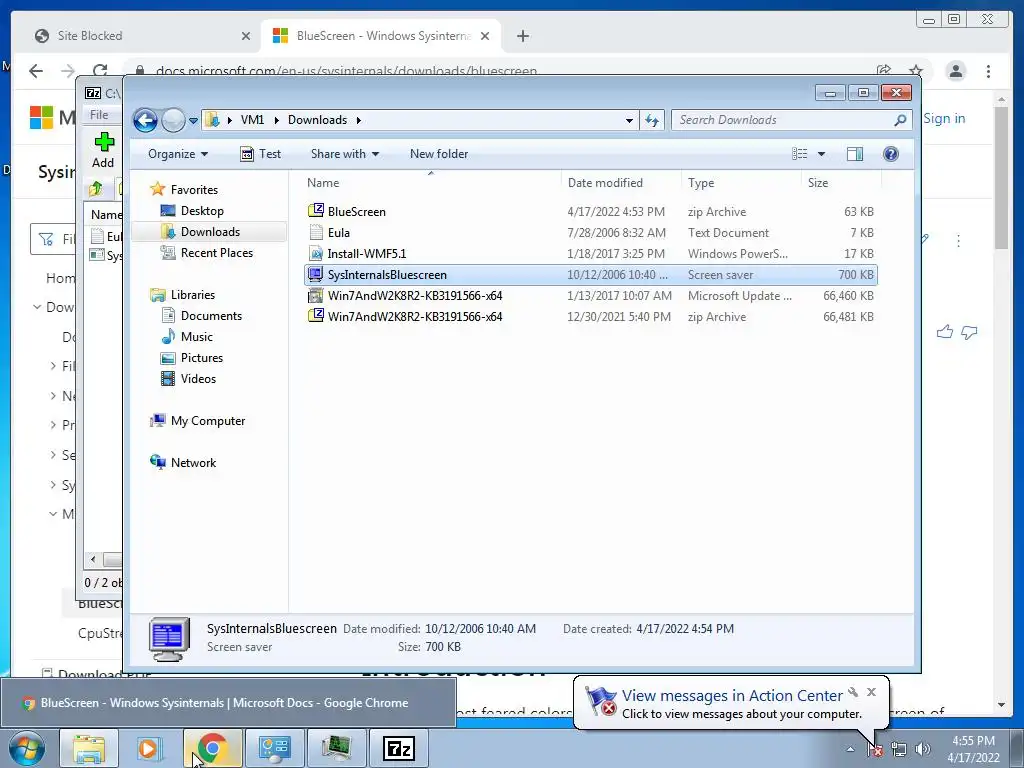1024x768 pixels.
Task: Select Downloads in navigation pane
Action: click(x=210, y=232)
